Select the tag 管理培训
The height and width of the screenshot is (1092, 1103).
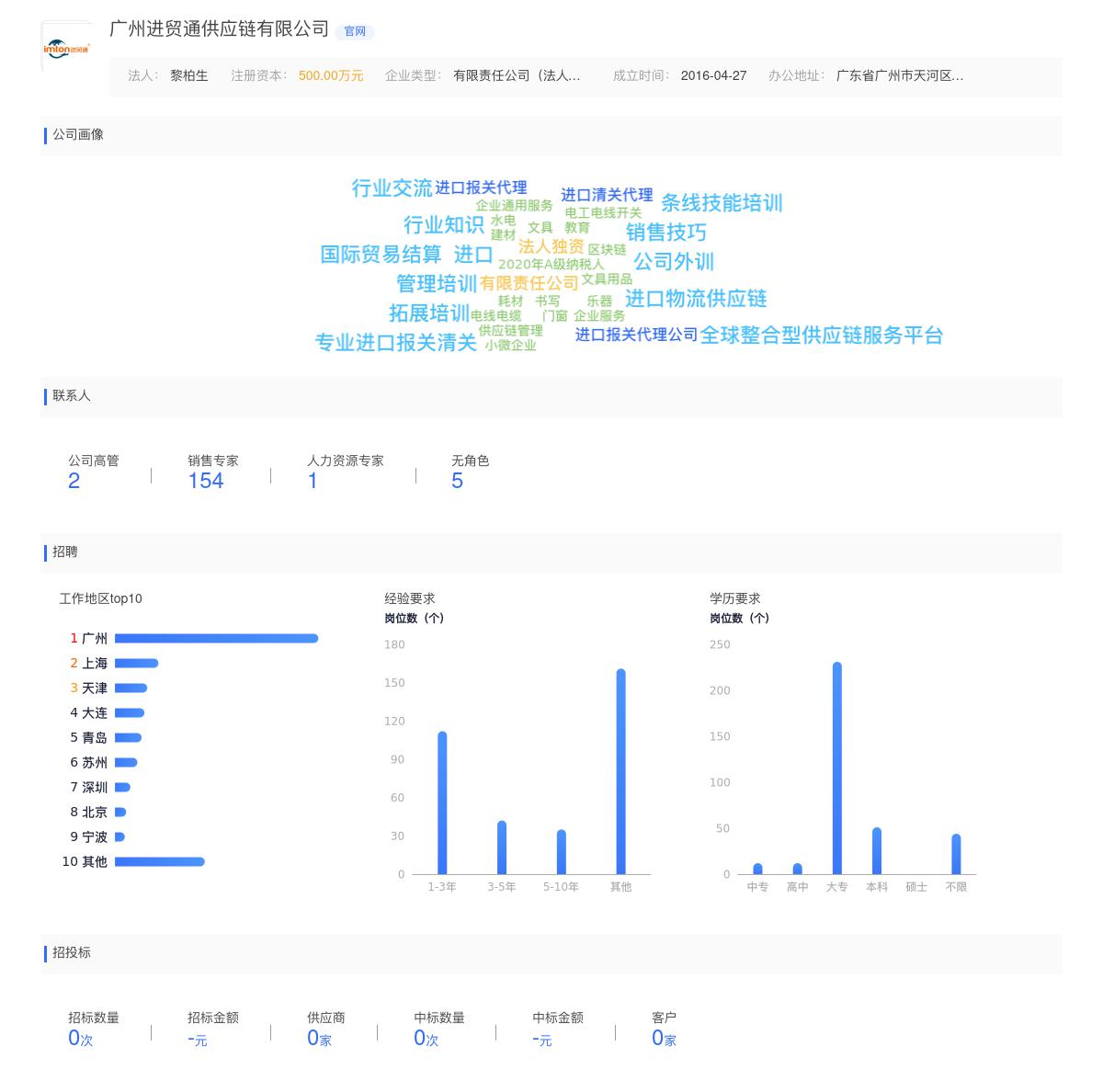(x=437, y=284)
